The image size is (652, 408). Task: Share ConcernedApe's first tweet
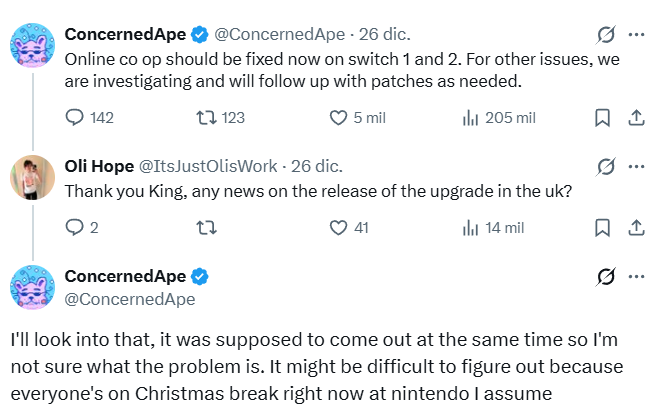tap(634, 118)
